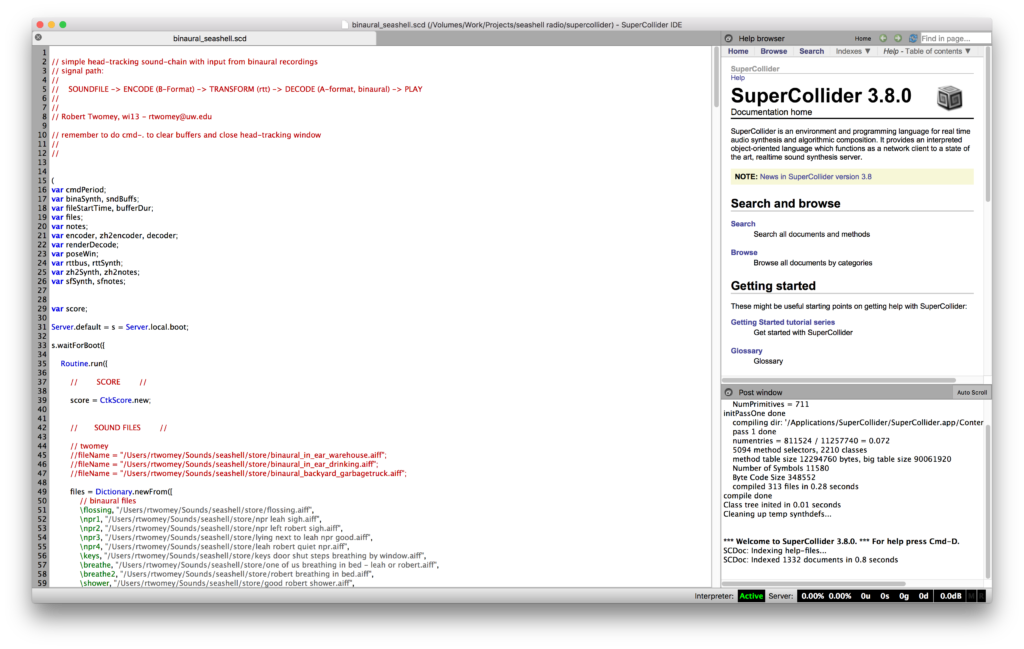The image size is (1024, 649).
Task: Click the 0.0dB server volume display
Action: (x=950, y=596)
